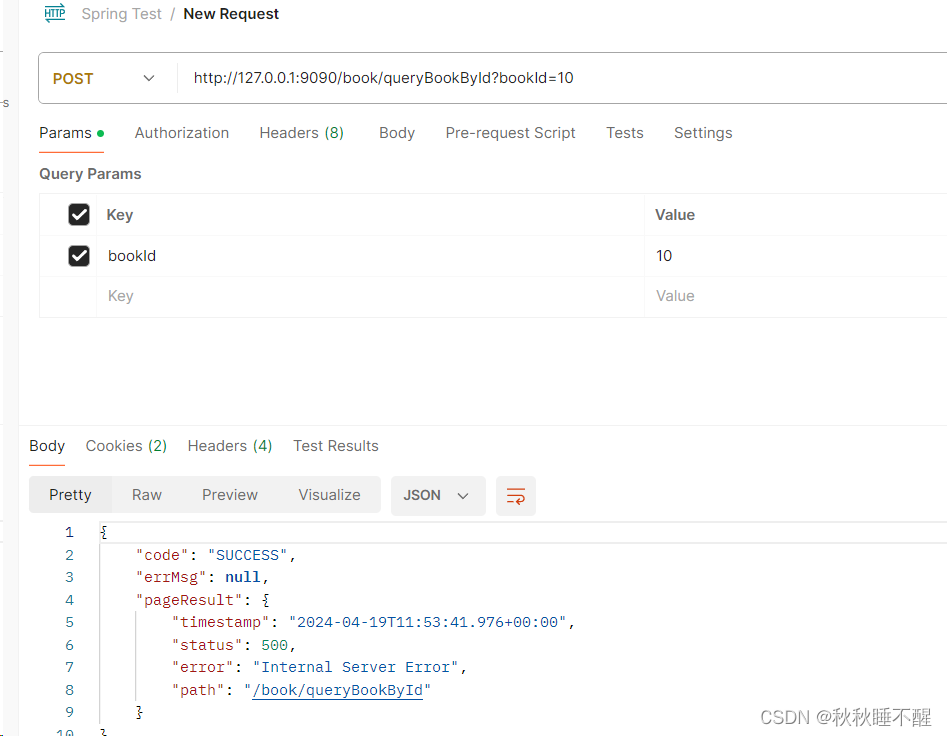Show response Headers (4) tab
The height and width of the screenshot is (736, 947).
(230, 446)
